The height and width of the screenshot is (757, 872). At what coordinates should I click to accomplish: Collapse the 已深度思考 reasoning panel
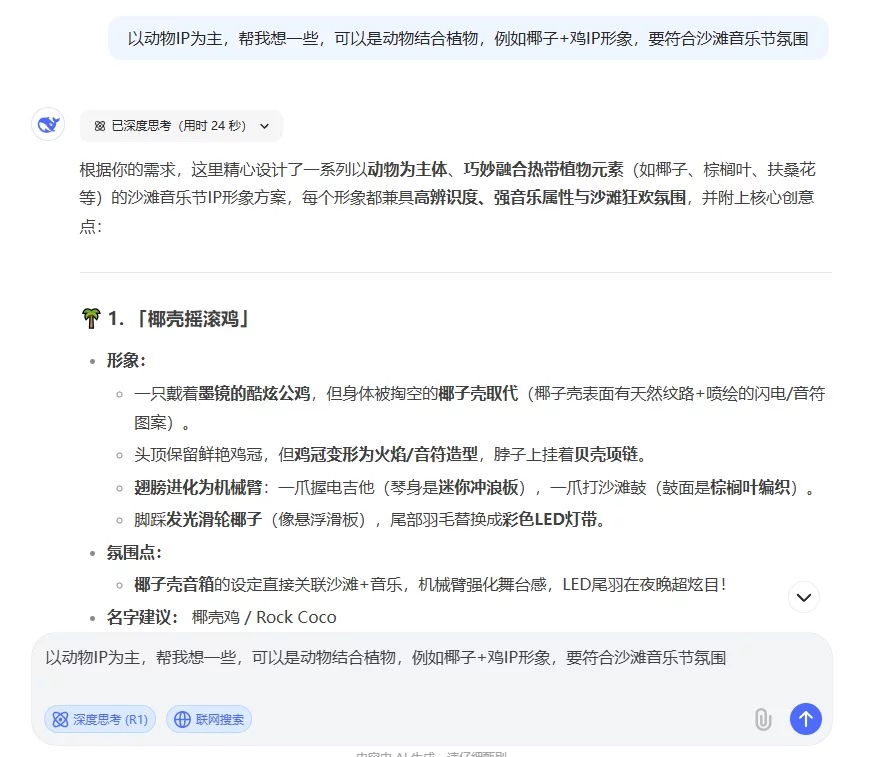[x=180, y=125]
